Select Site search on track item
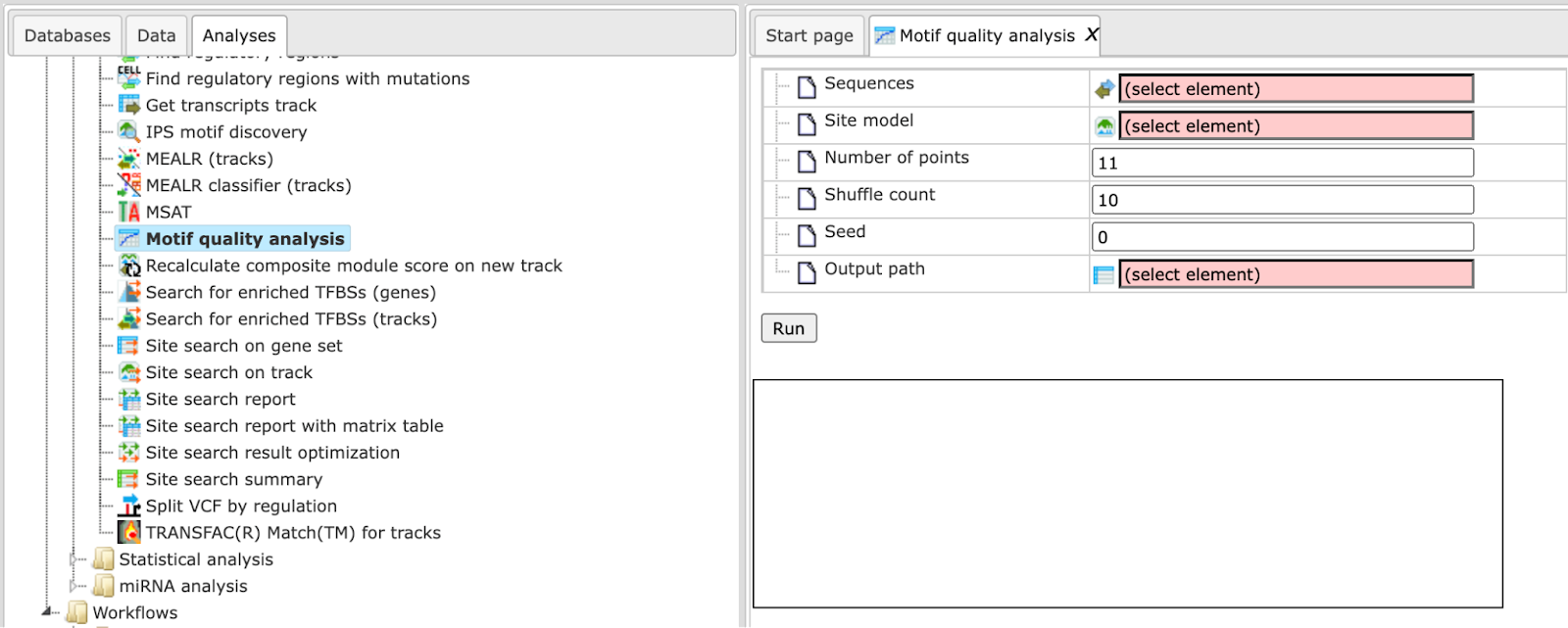 pos(229,372)
